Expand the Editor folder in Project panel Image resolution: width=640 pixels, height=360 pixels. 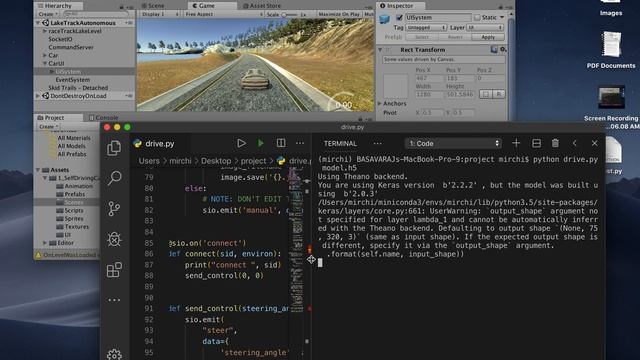point(45,243)
